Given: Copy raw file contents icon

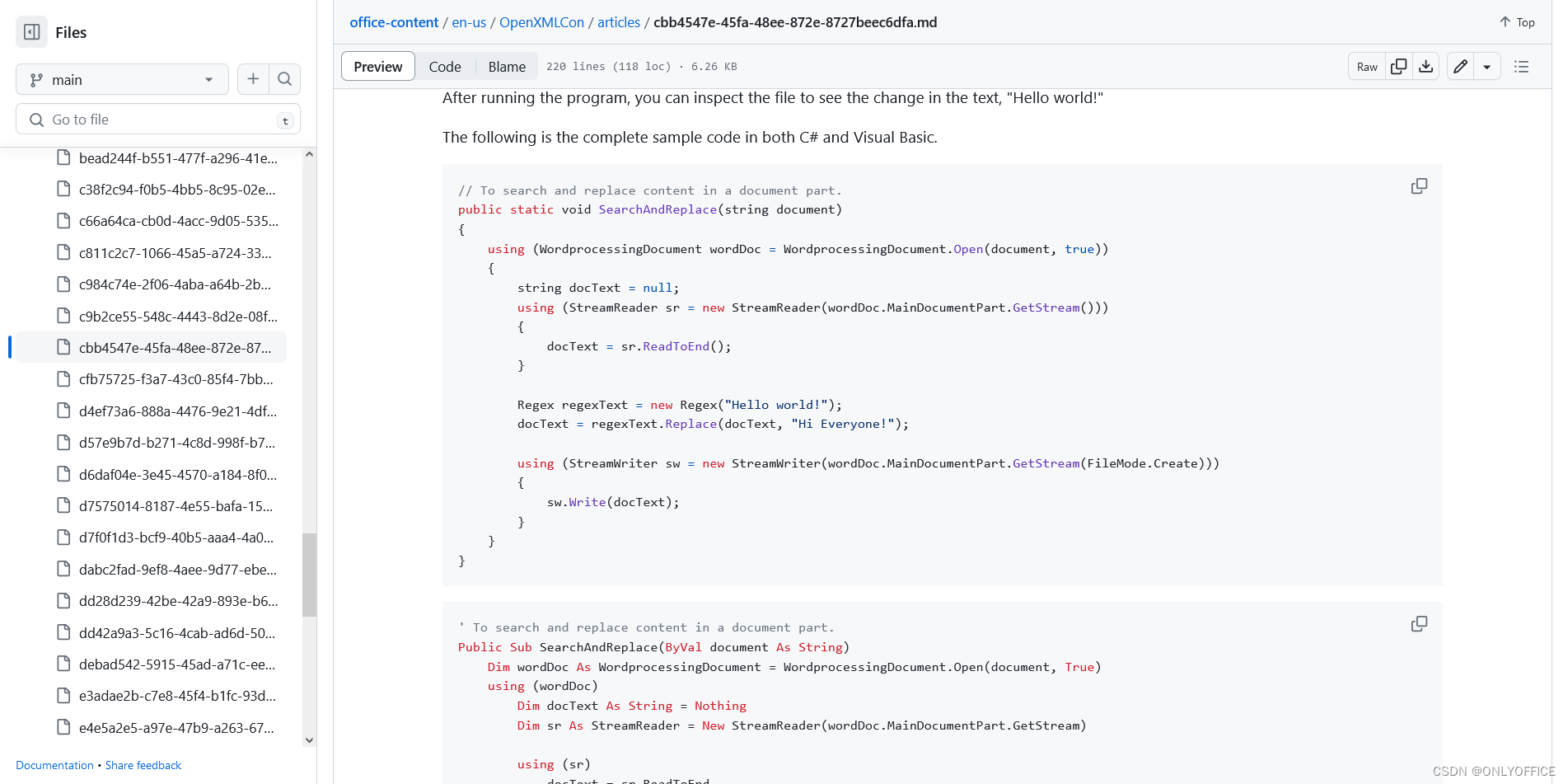Looking at the screenshot, I should 1398,67.
